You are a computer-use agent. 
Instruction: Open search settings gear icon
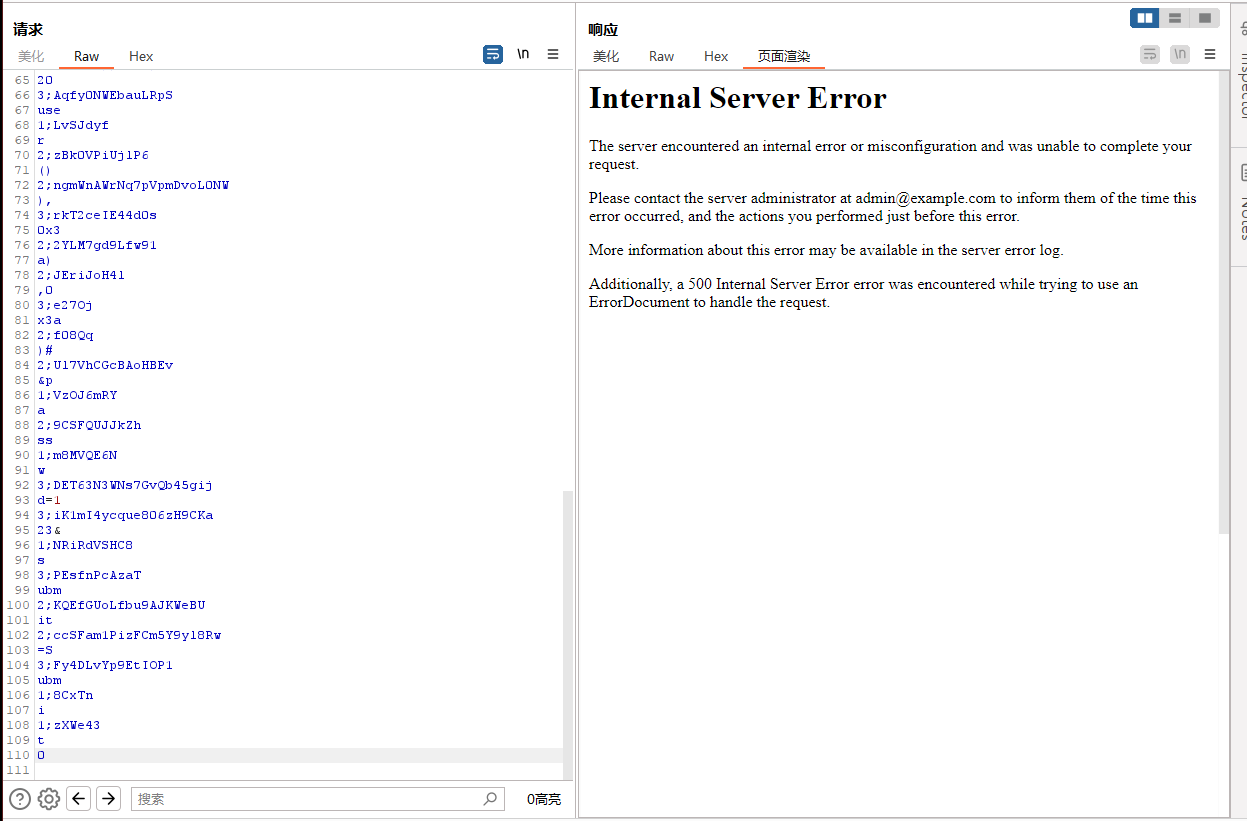[x=49, y=799]
